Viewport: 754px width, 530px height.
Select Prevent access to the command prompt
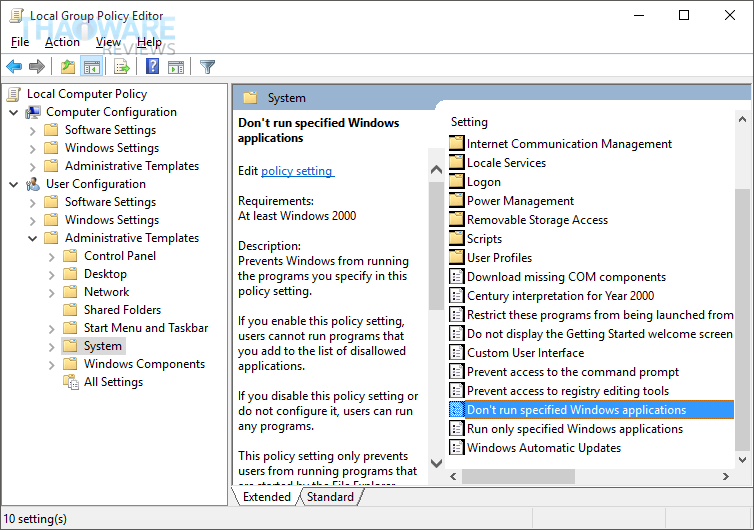point(573,372)
